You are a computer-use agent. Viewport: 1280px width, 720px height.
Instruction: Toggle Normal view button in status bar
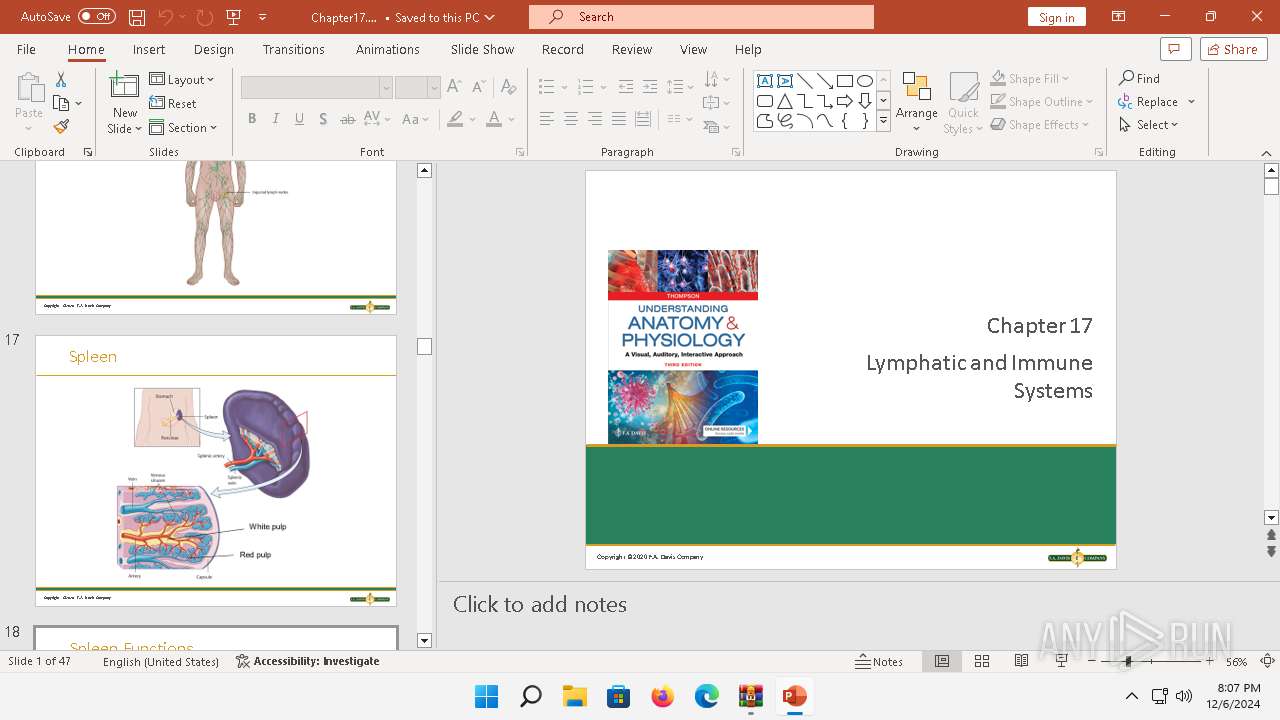click(942, 661)
